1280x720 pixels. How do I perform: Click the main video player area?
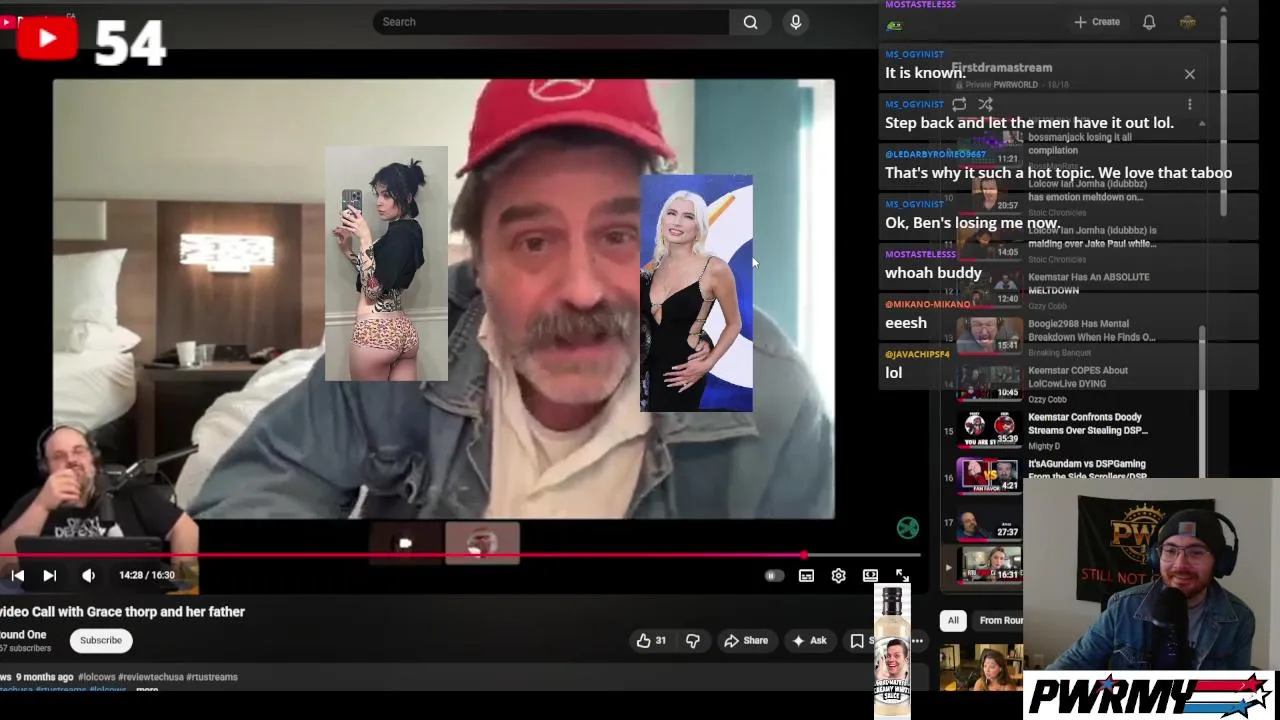(443, 299)
